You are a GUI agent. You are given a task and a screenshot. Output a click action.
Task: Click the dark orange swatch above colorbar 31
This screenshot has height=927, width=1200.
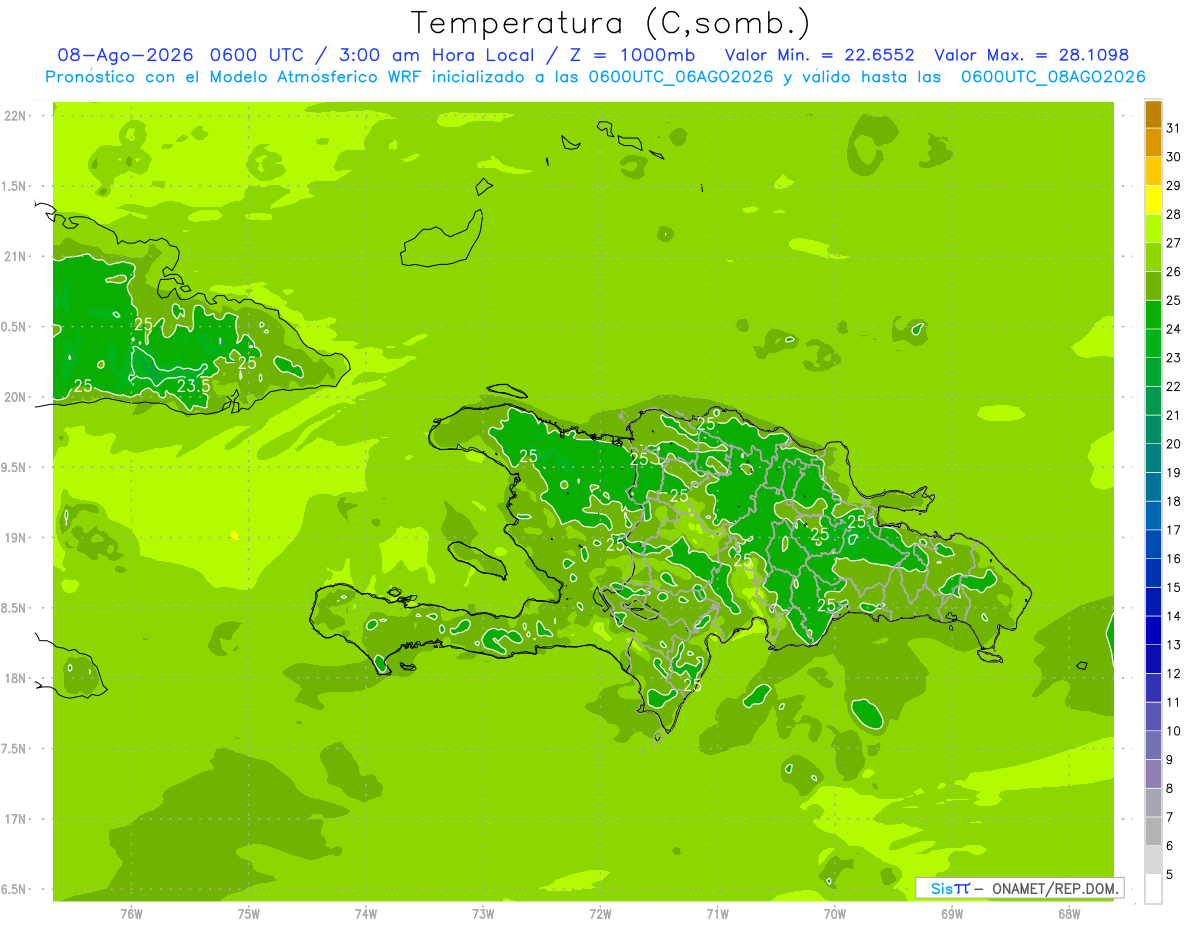pyautogui.click(x=1153, y=114)
